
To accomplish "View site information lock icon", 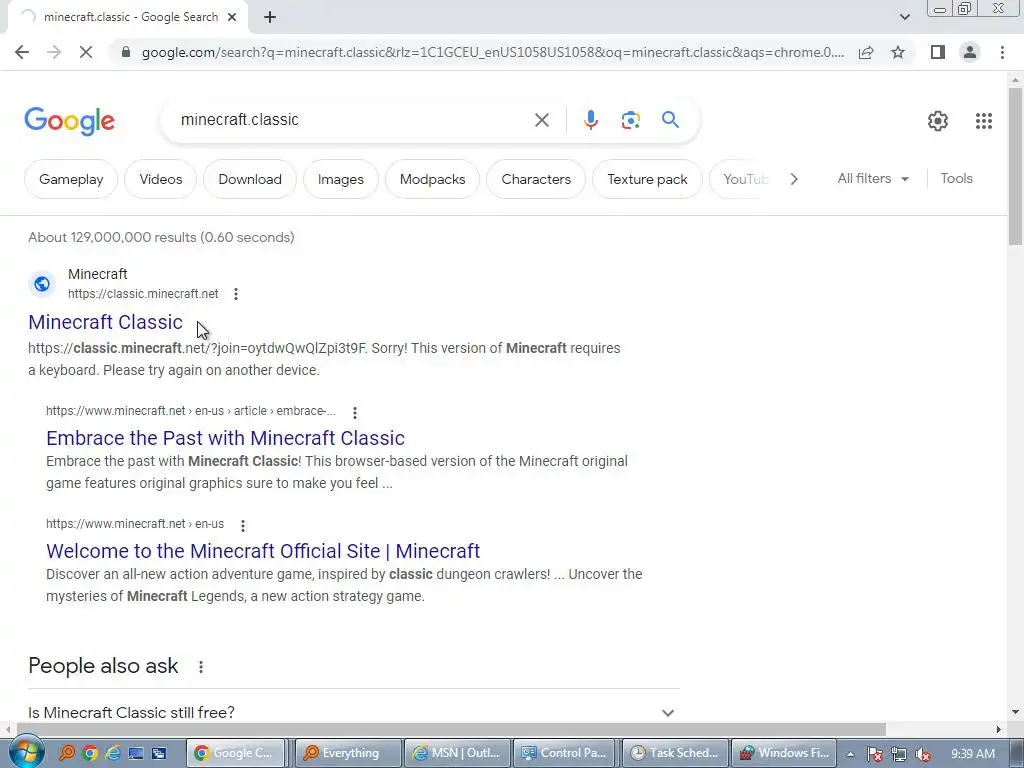I will (x=126, y=52).
